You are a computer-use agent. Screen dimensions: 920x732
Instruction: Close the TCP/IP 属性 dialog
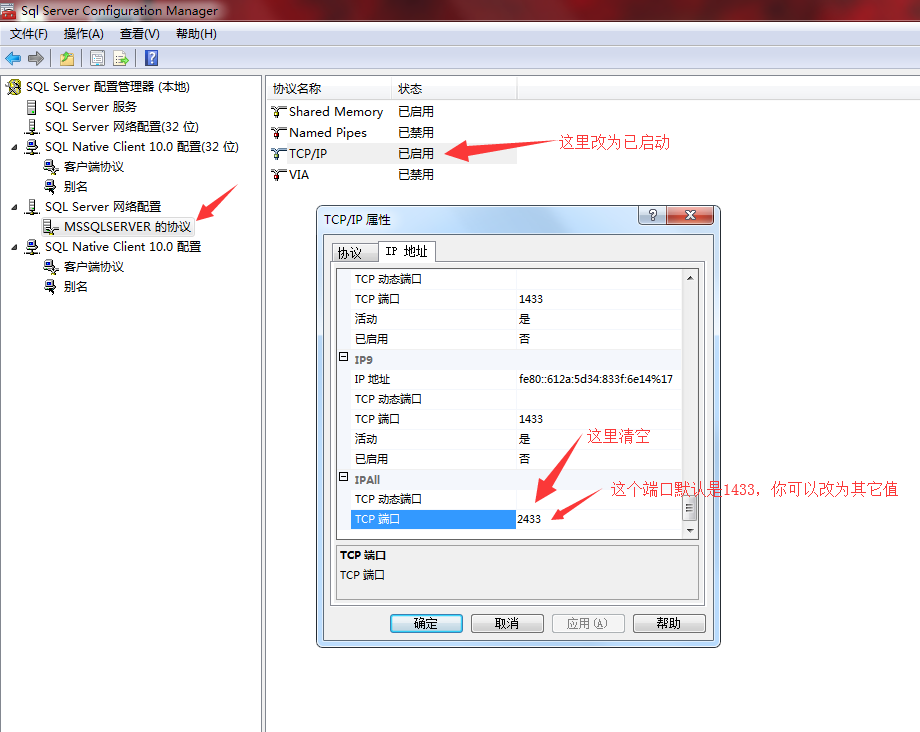(690, 215)
